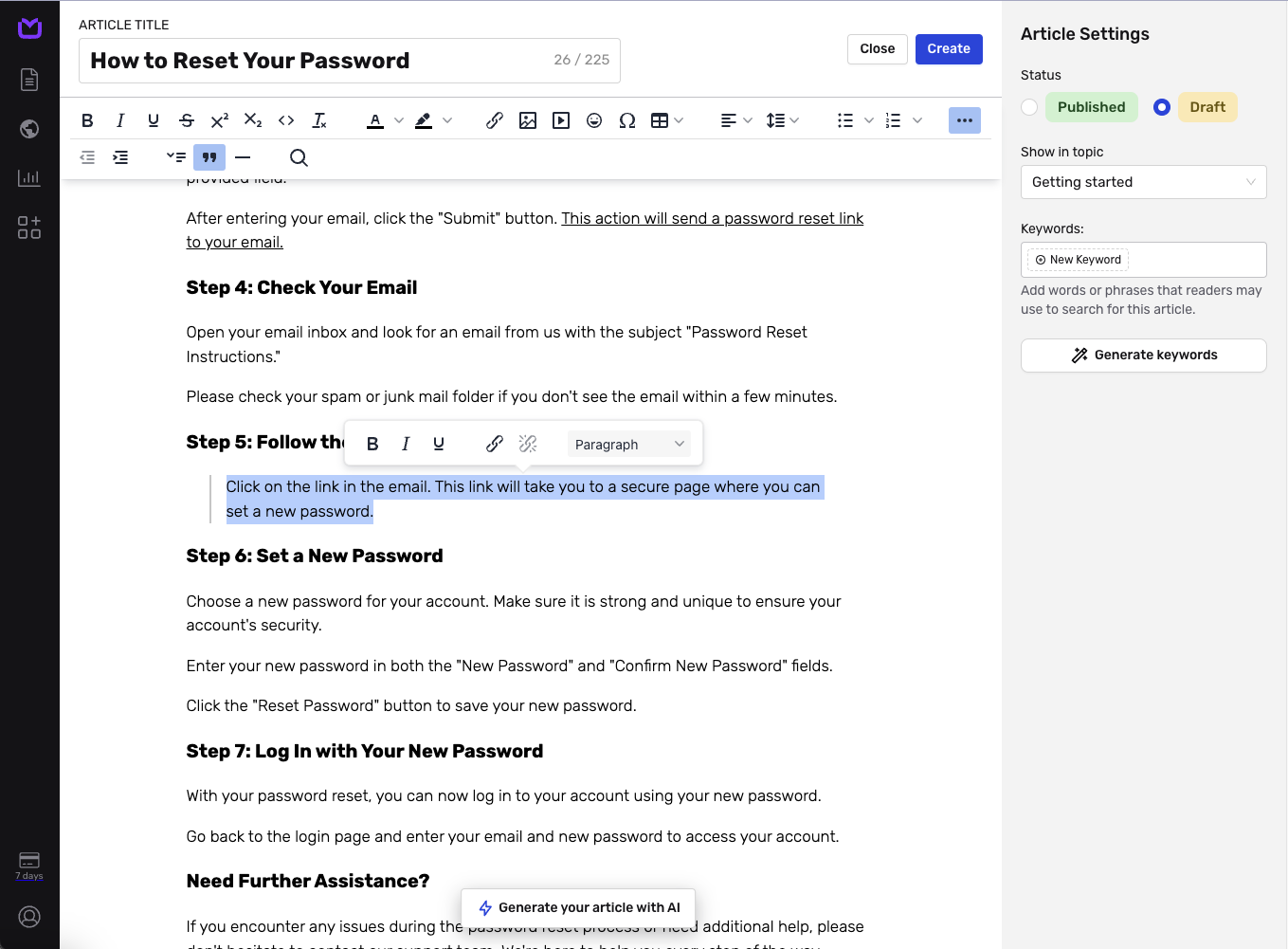Increase indent of selection

click(x=120, y=157)
